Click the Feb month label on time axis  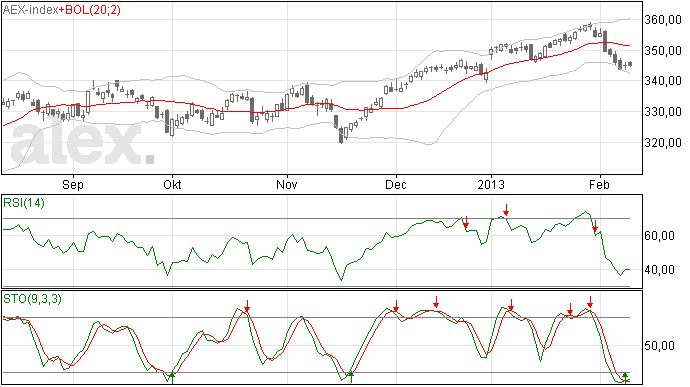599,184
